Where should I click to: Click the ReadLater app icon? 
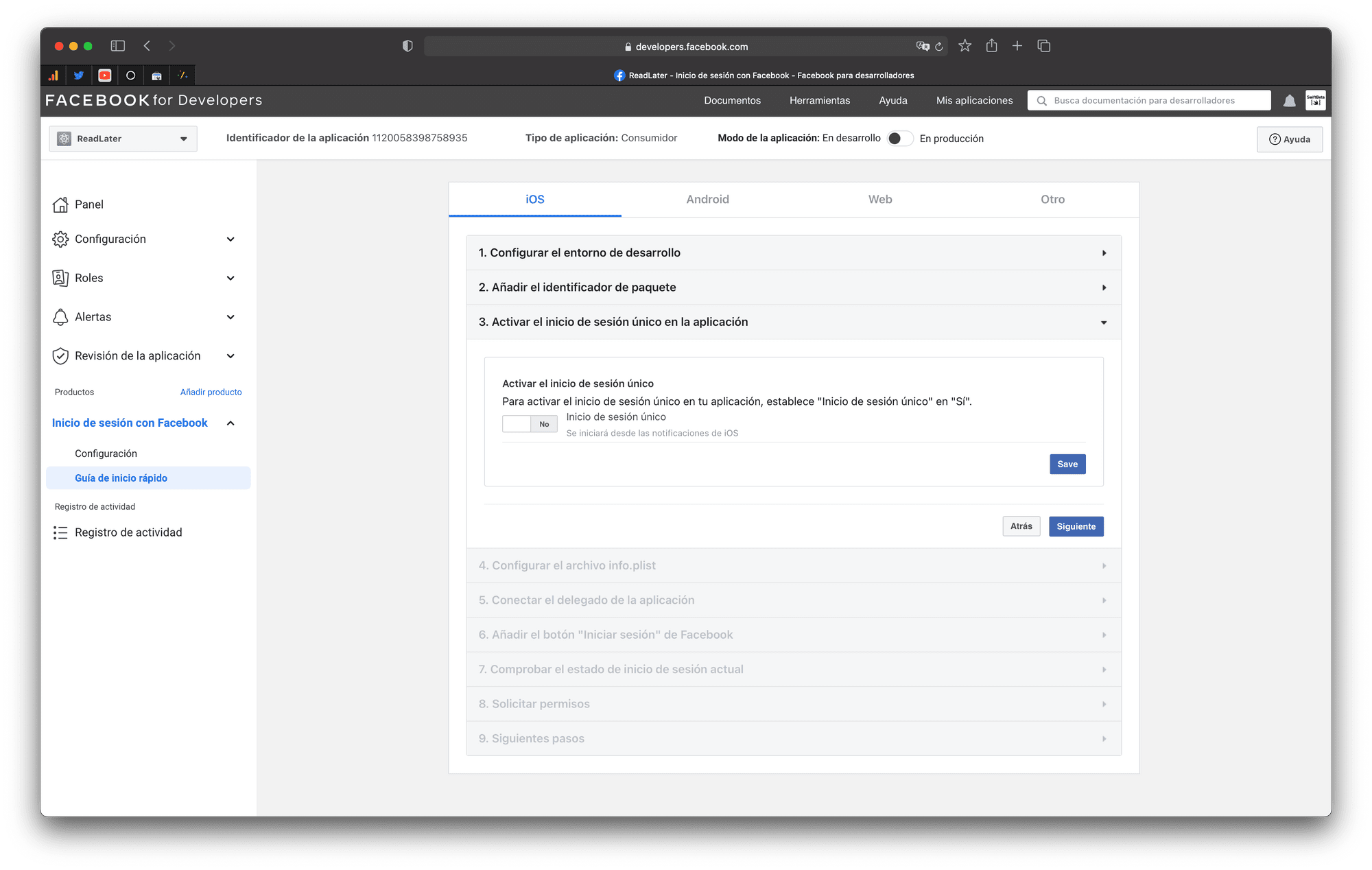point(64,139)
